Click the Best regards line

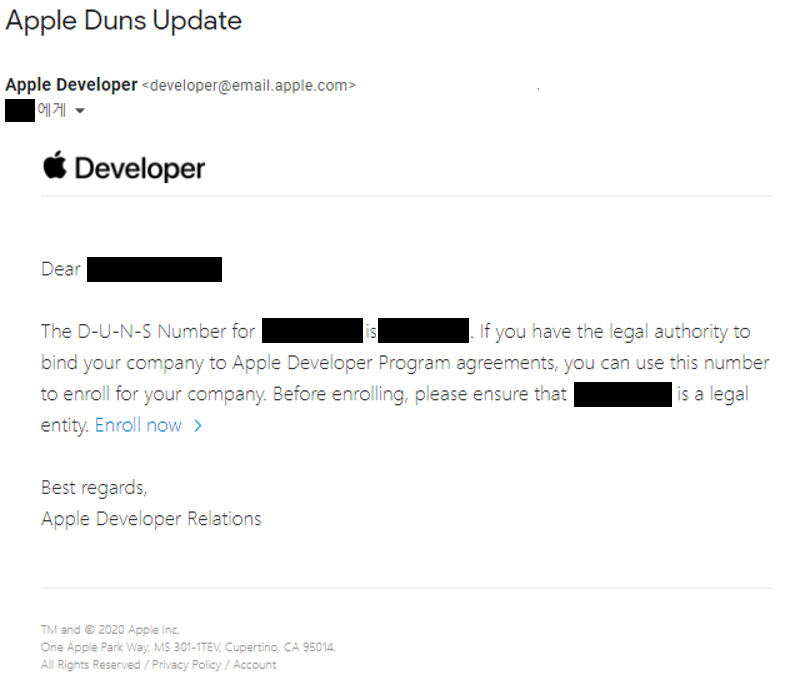94,488
